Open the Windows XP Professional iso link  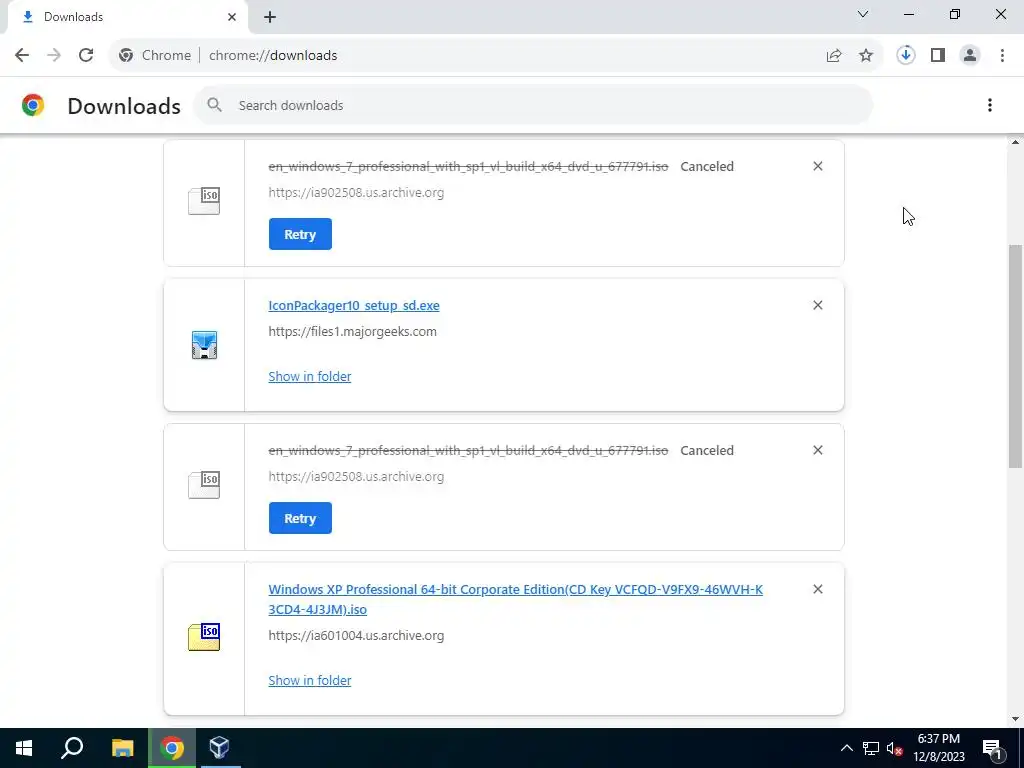click(x=515, y=599)
